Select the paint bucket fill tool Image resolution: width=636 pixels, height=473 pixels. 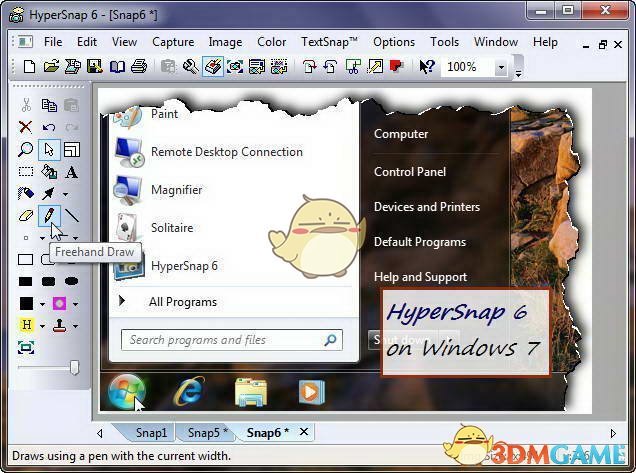[x=49, y=172]
